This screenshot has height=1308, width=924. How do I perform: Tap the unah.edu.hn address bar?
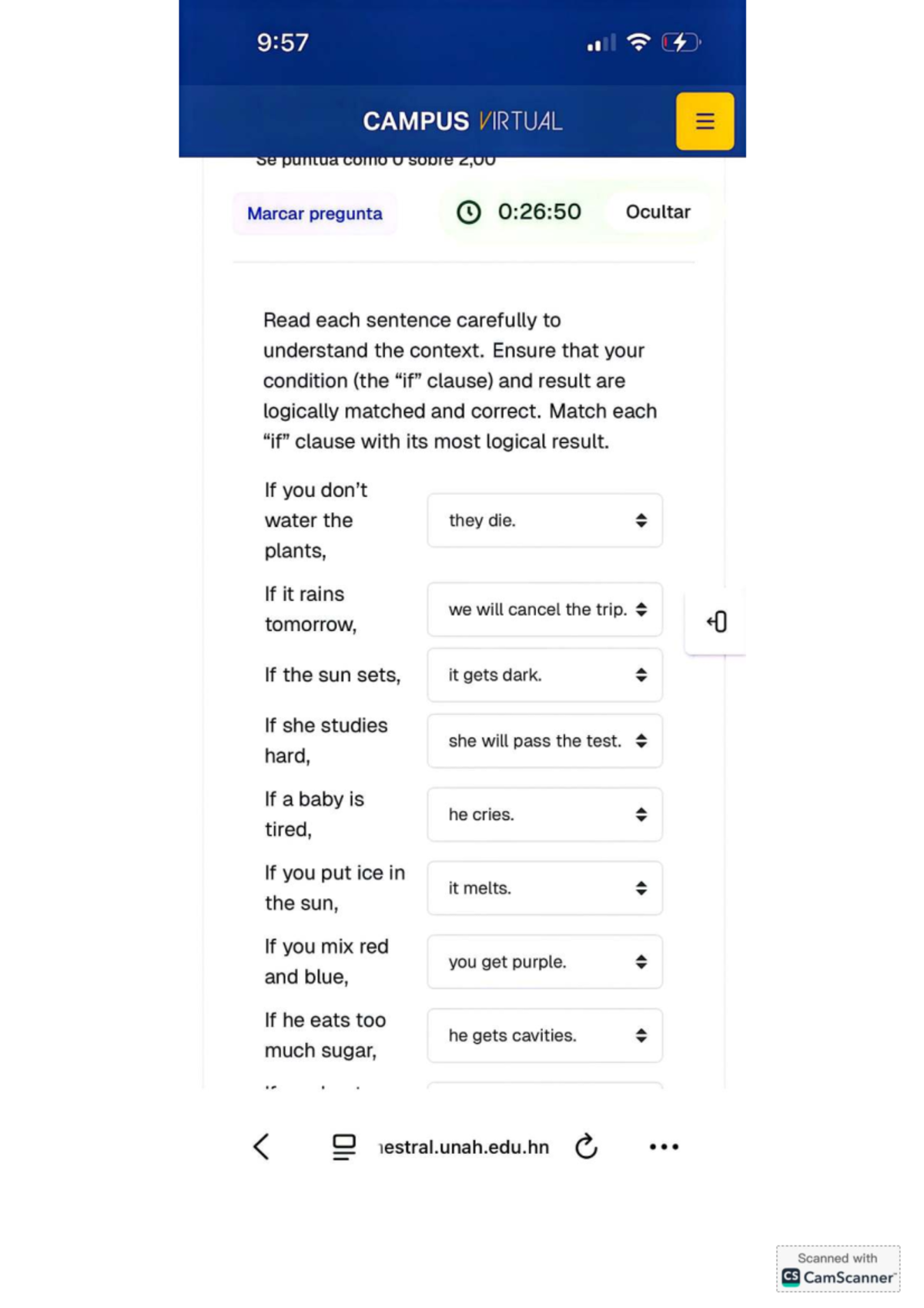(464, 1147)
